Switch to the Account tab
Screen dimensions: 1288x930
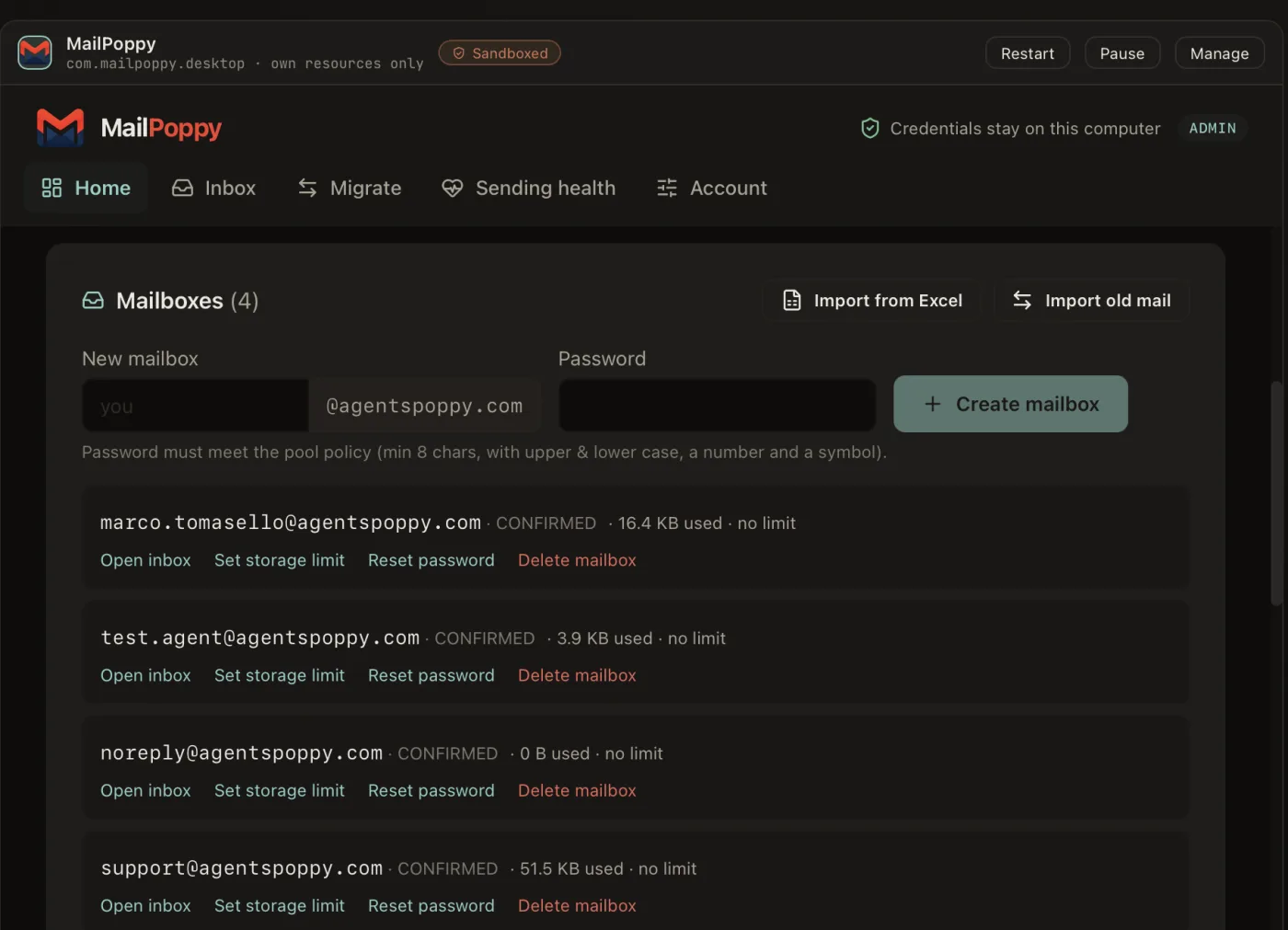click(x=712, y=188)
